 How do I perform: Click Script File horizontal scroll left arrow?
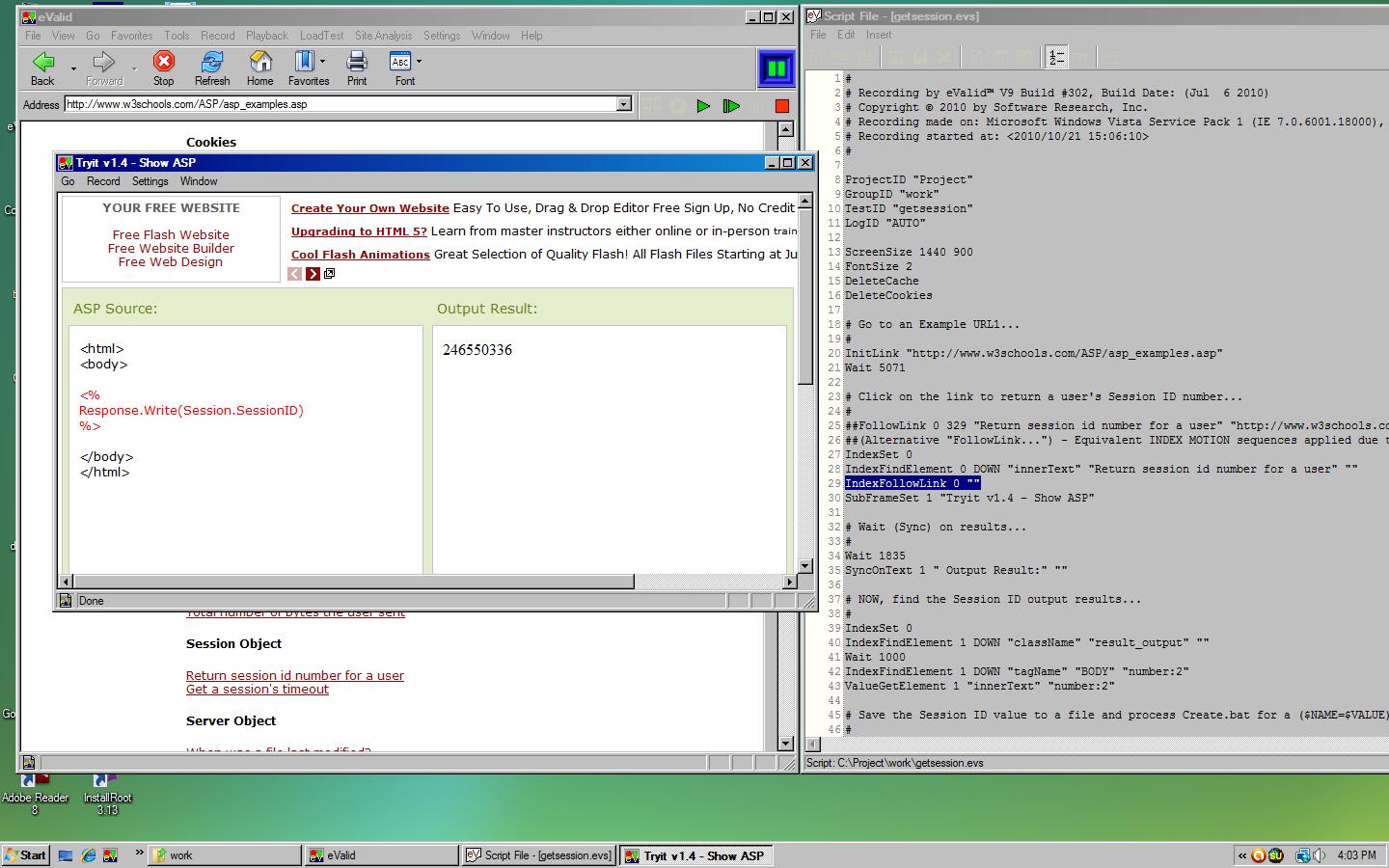tap(813, 745)
